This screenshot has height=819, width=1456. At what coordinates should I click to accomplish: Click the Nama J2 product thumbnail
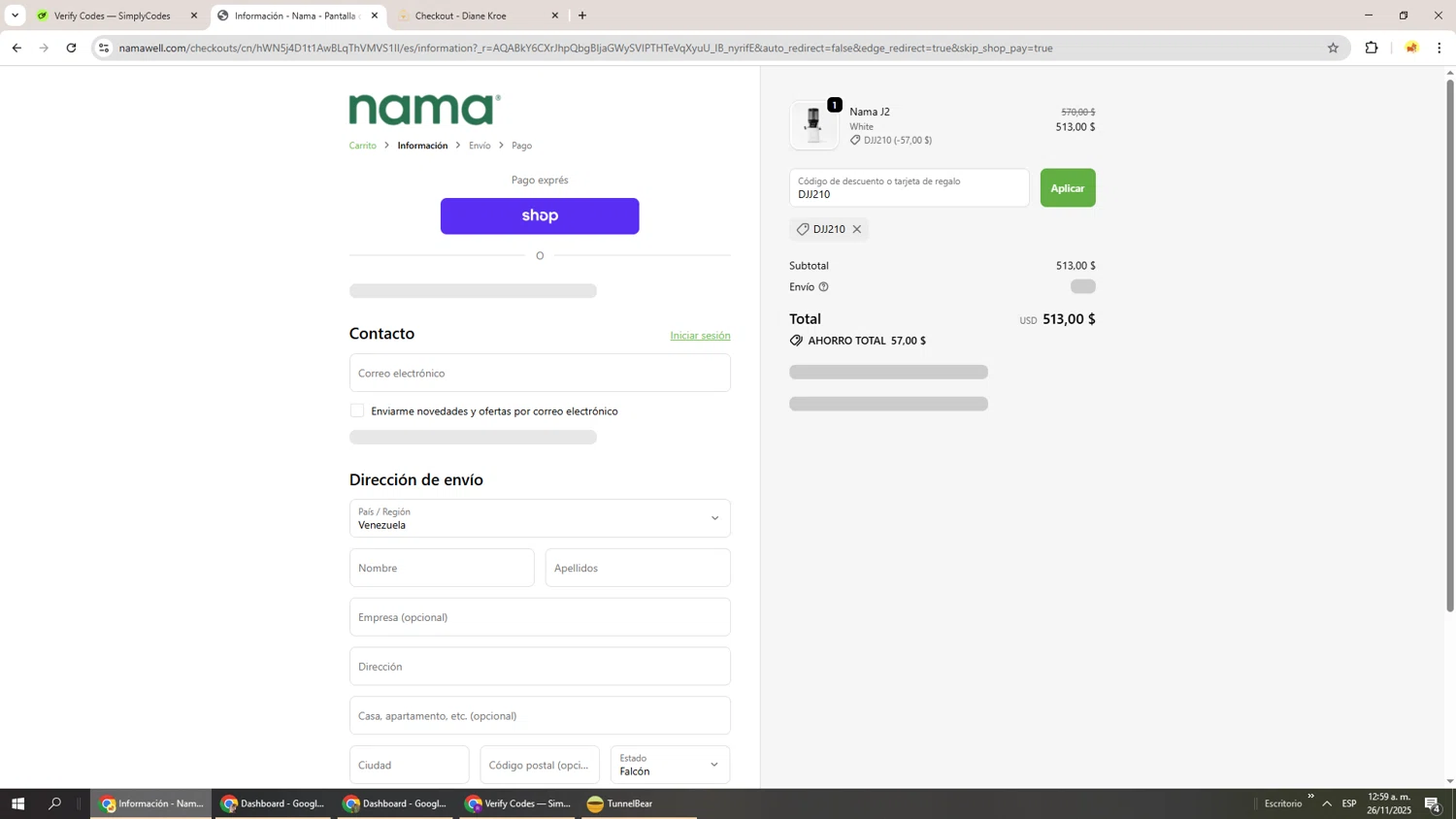[813, 125]
